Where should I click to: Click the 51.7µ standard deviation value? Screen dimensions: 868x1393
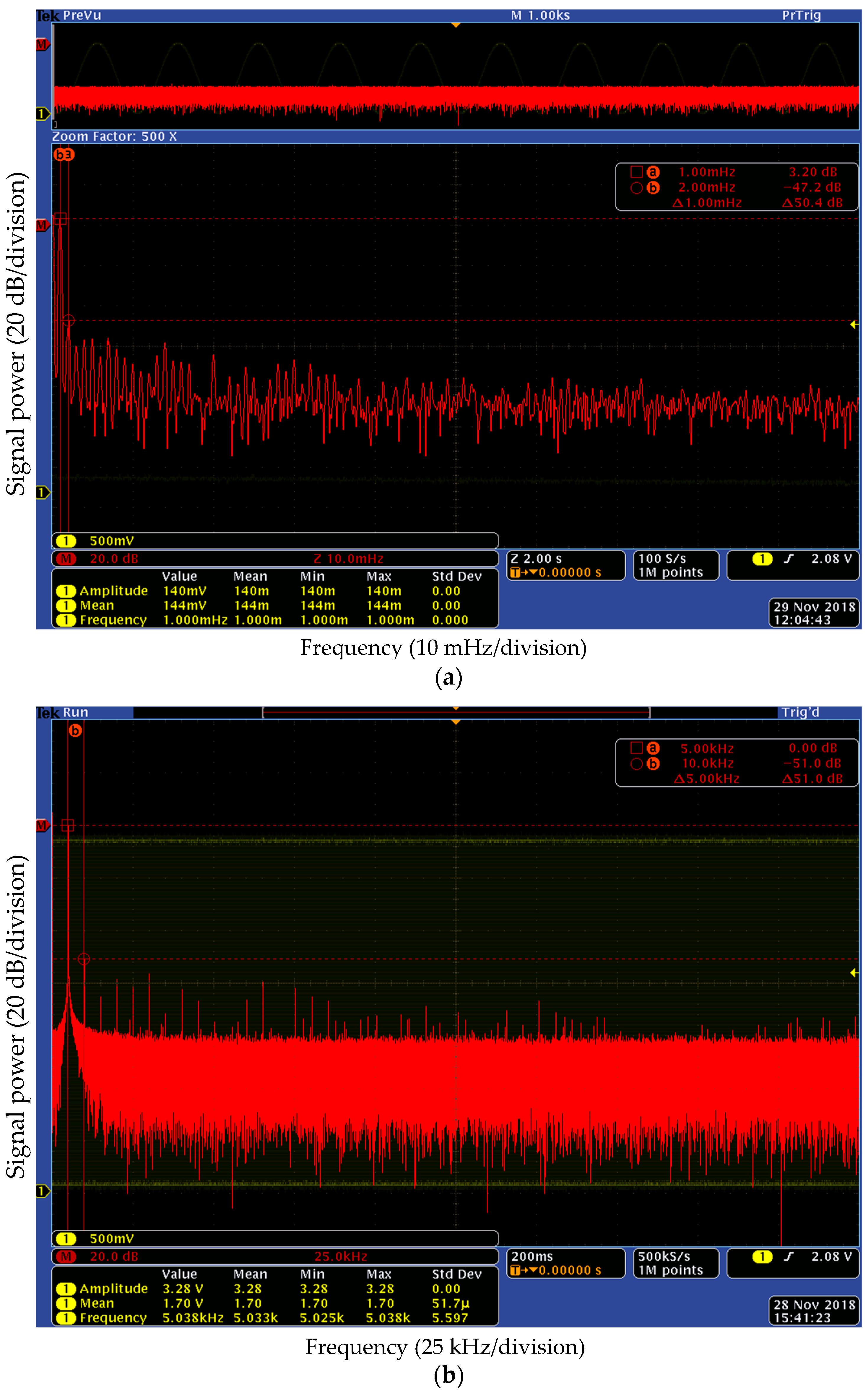click(451, 1303)
